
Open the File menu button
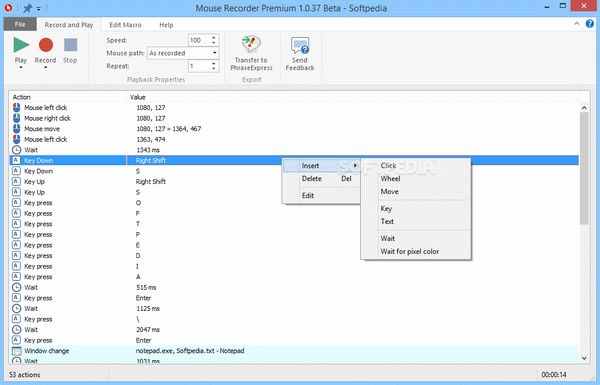20,24
